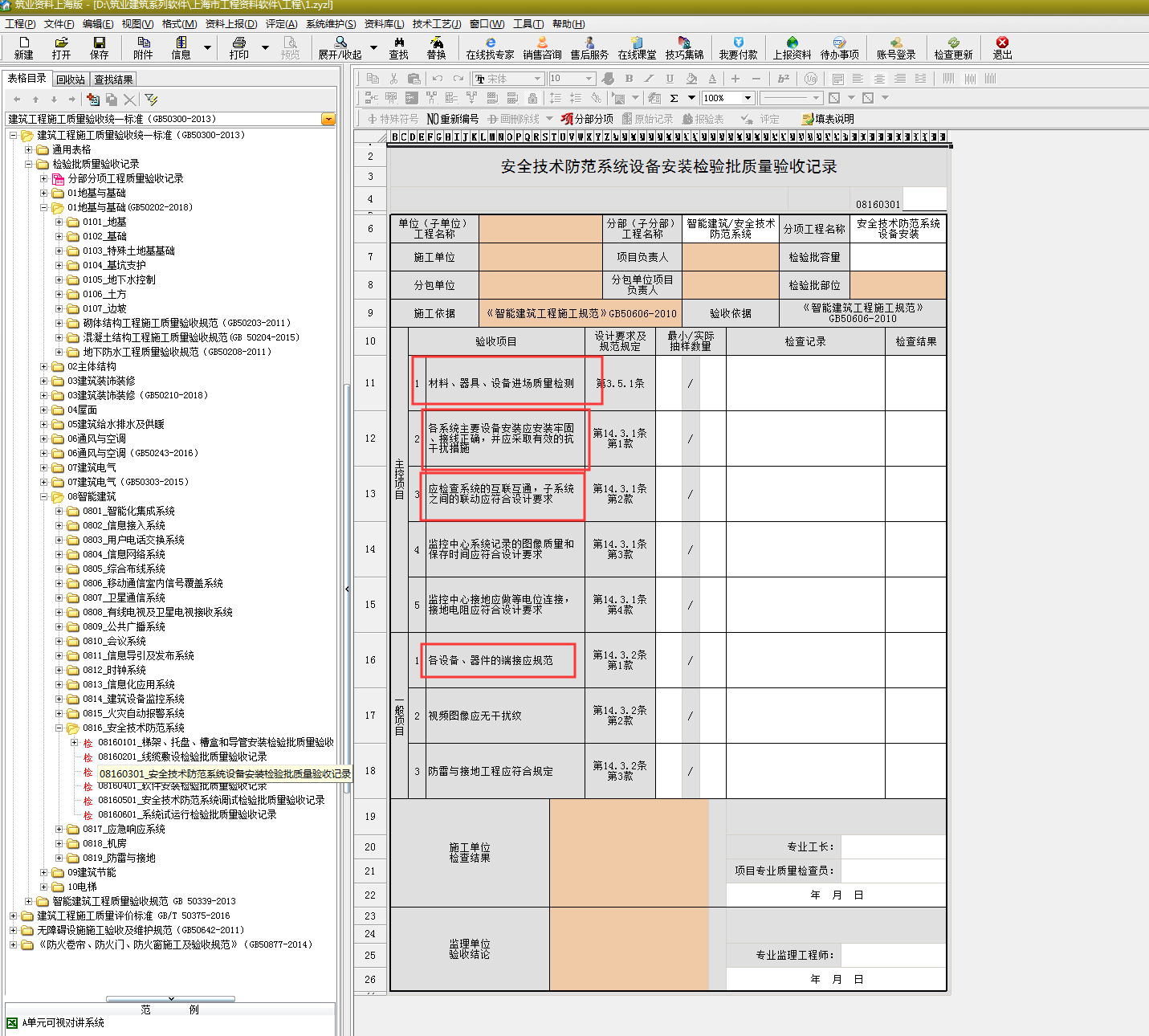The image size is (1149, 1036).
Task: Open the 查找 search tool
Action: click(398, 47)
